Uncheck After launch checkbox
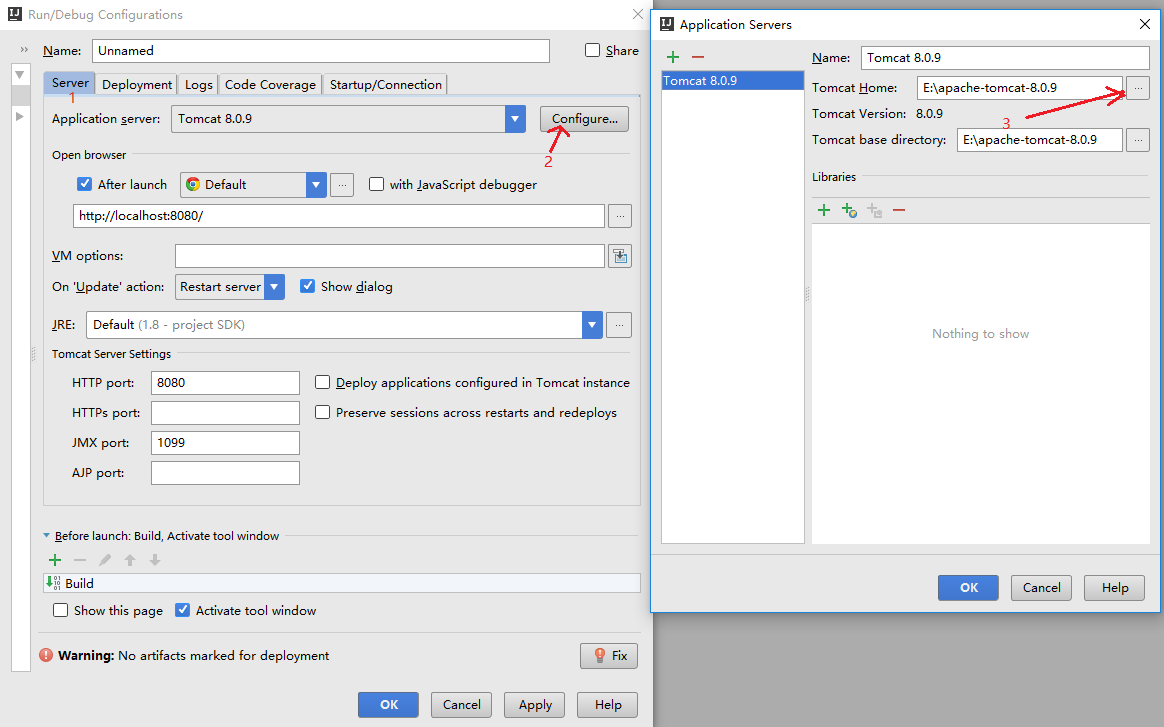Screen dimensions: 1164x727 point(85,184)
